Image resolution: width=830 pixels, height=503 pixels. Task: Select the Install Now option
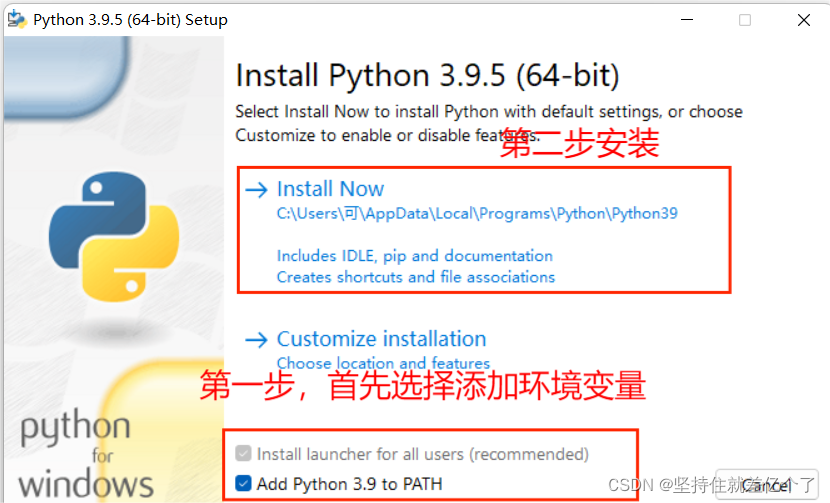[330, 189]
